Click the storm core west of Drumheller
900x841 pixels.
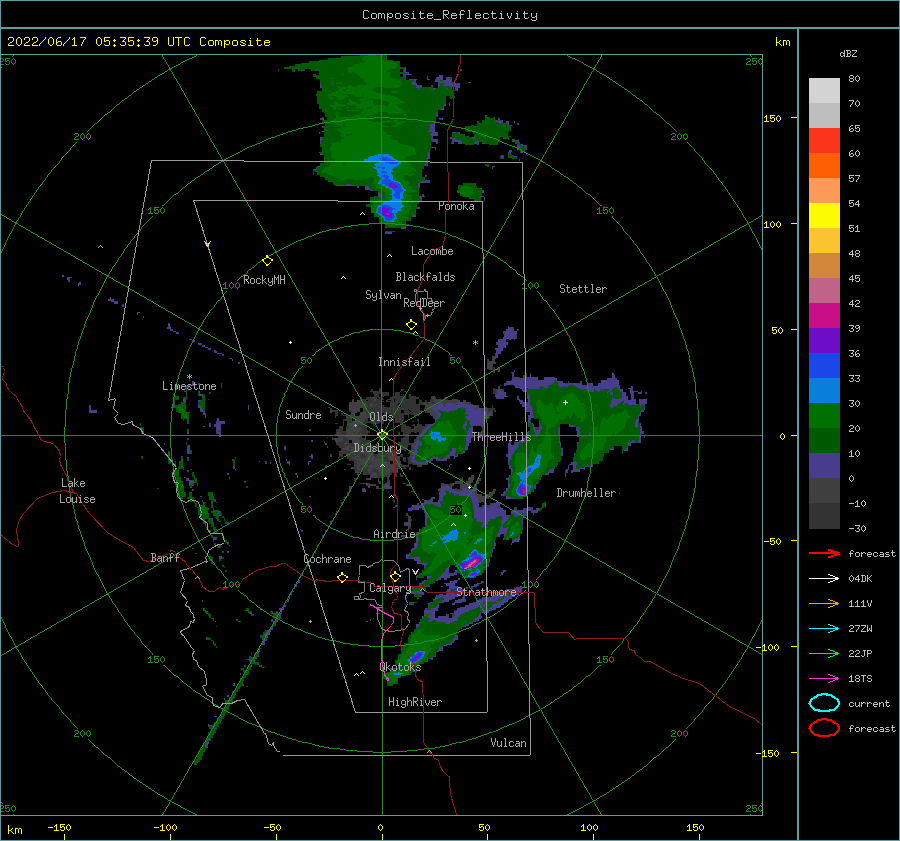(x=522, y=489)
